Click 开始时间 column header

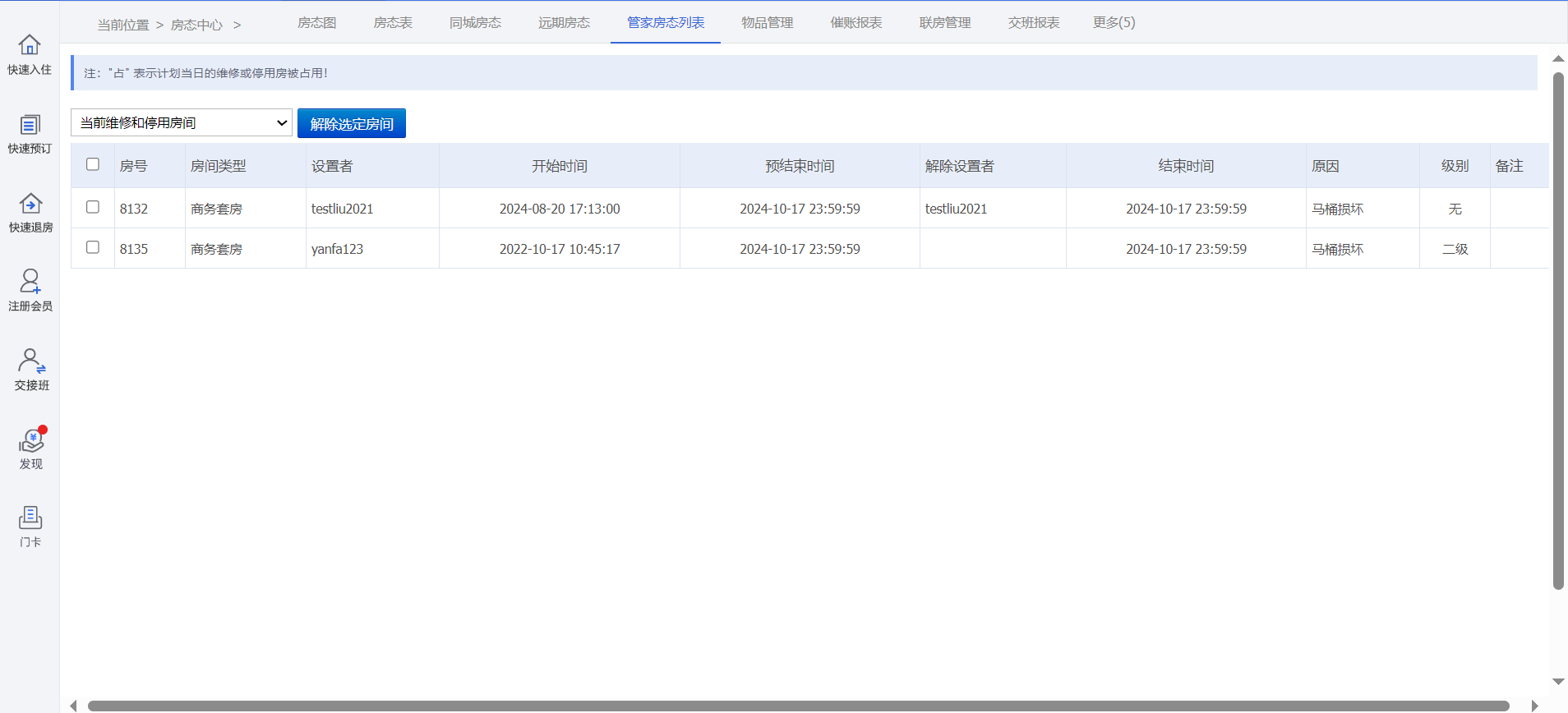click(560, 166)
